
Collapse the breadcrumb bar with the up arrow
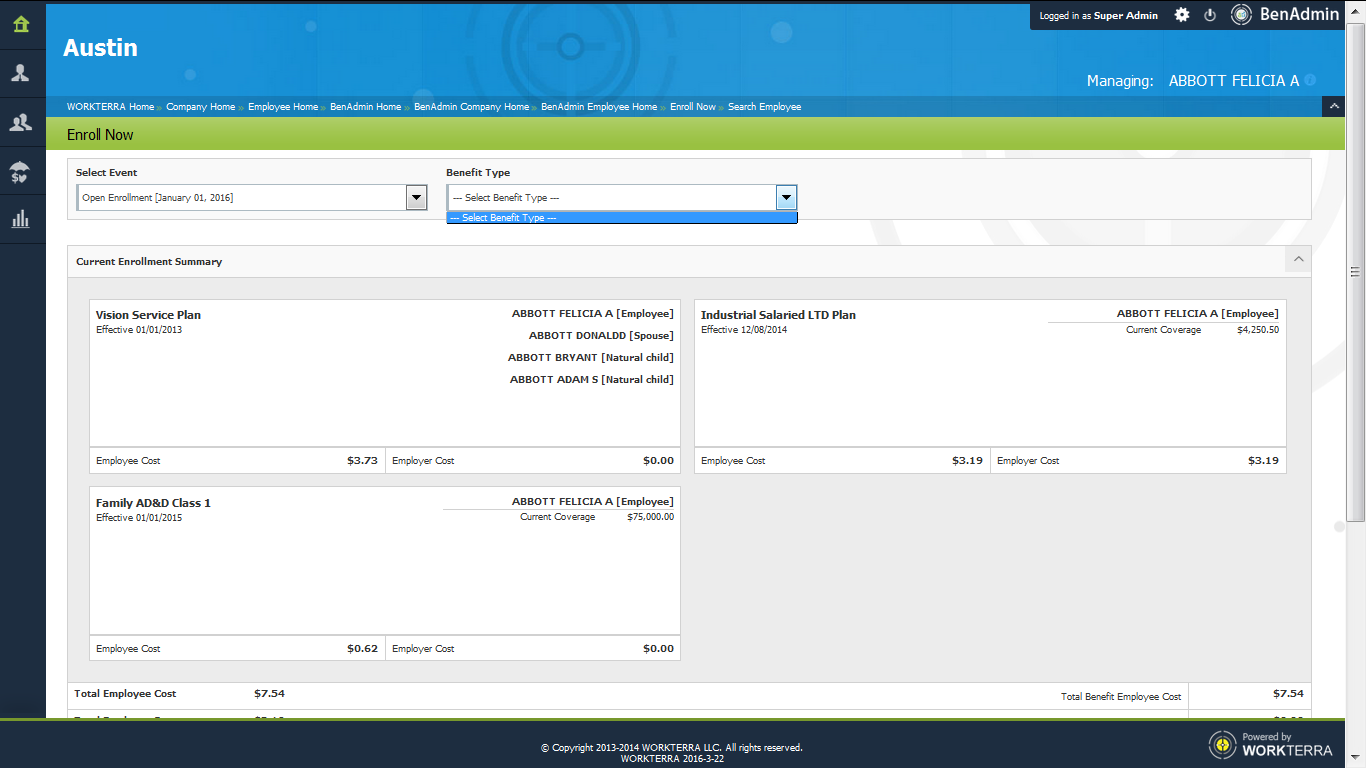point(1333,106)
